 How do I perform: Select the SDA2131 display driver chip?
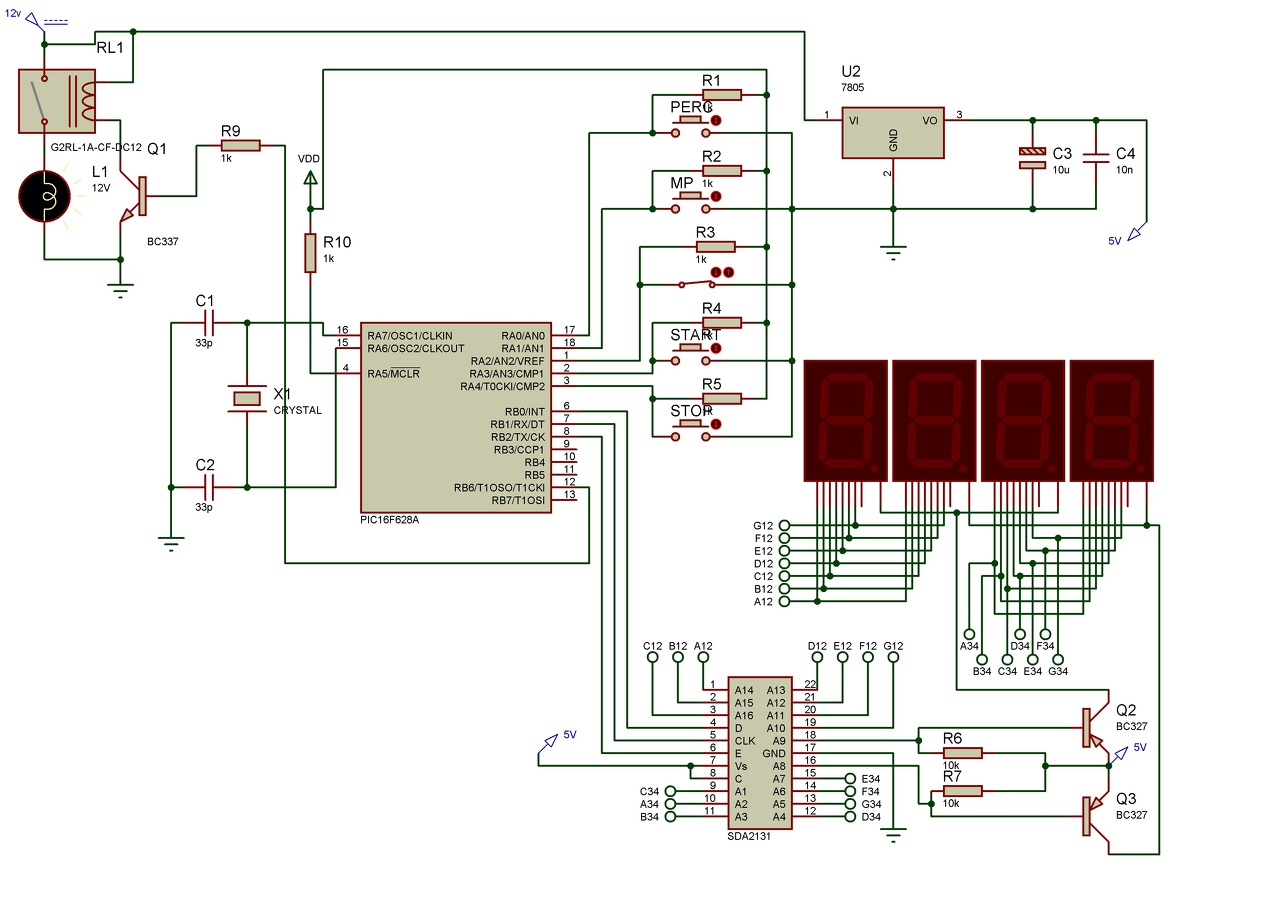pos(760,752)
